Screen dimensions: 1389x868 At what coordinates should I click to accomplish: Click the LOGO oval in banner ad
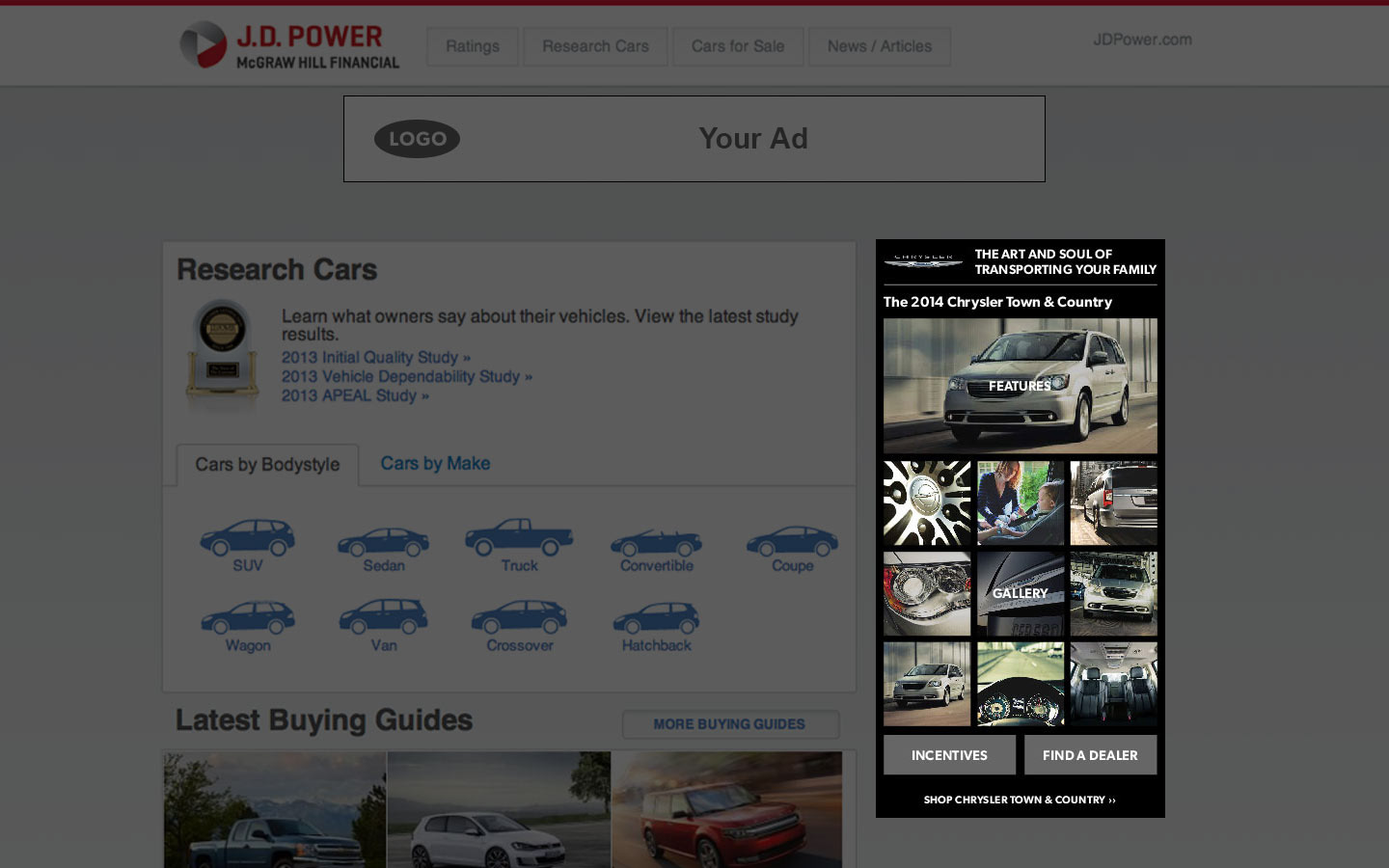[417, 139]
